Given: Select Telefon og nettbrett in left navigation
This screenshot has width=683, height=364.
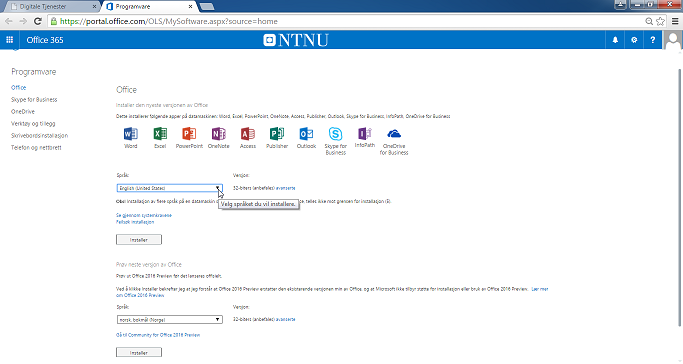Looking at the screenshot, I should (x=36, y=148).
